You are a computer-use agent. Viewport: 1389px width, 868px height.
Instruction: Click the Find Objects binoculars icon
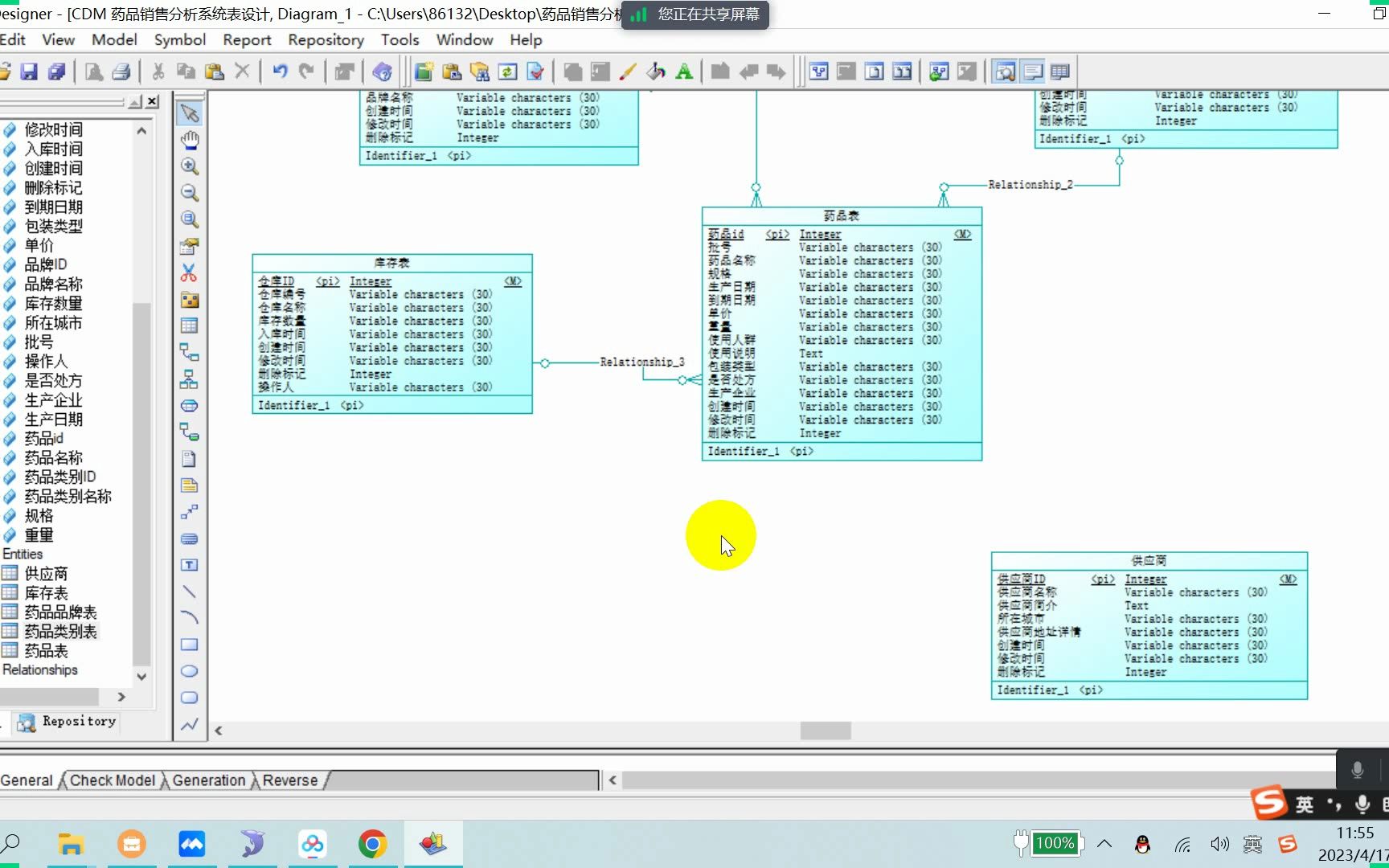tap(480, 72)
